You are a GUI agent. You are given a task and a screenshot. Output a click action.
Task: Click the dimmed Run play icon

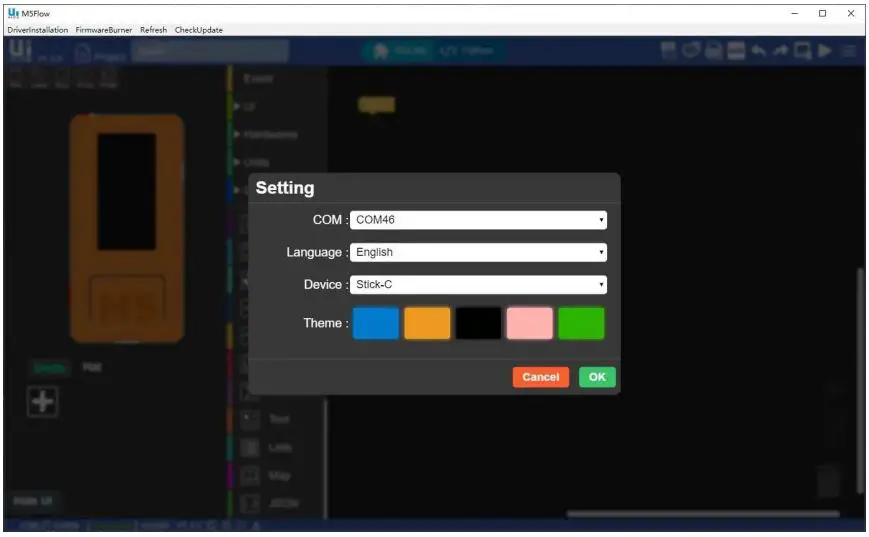click(825, 51)
